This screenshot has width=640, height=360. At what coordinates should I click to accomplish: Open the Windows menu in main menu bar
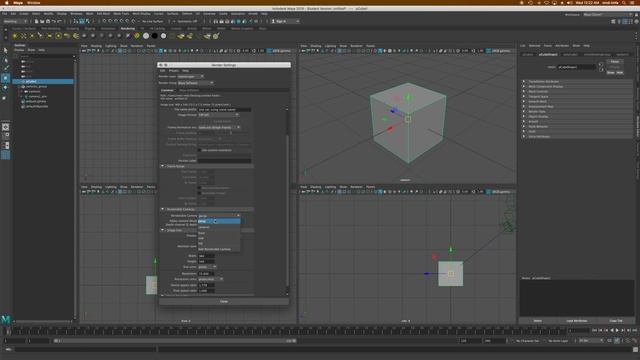[x=76, y=13]
